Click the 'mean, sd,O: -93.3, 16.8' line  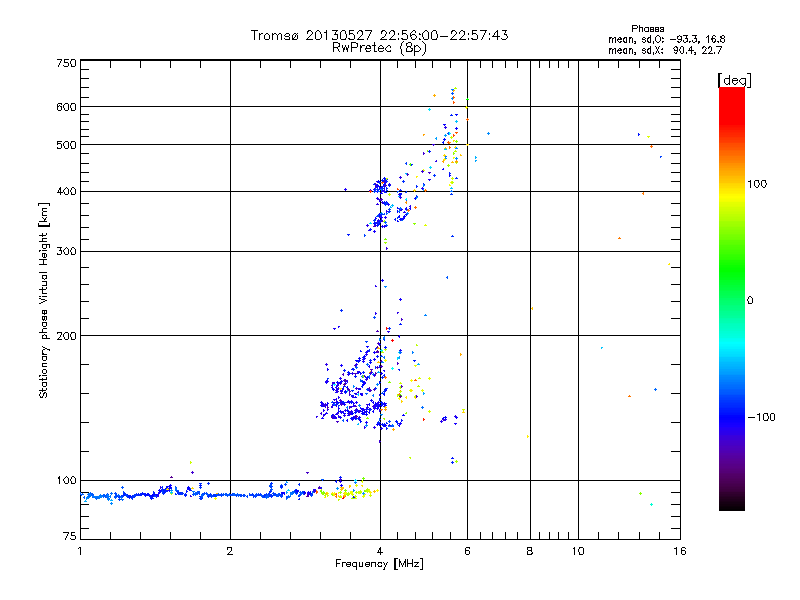(x=666, y=39)
